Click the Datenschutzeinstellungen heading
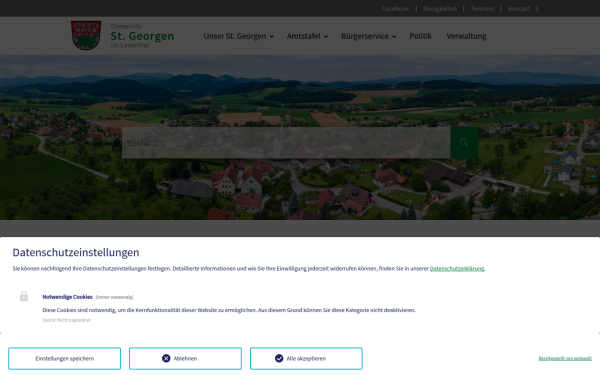Image resolution: width=600 pixels, height=375 pixels. [76, 253]
